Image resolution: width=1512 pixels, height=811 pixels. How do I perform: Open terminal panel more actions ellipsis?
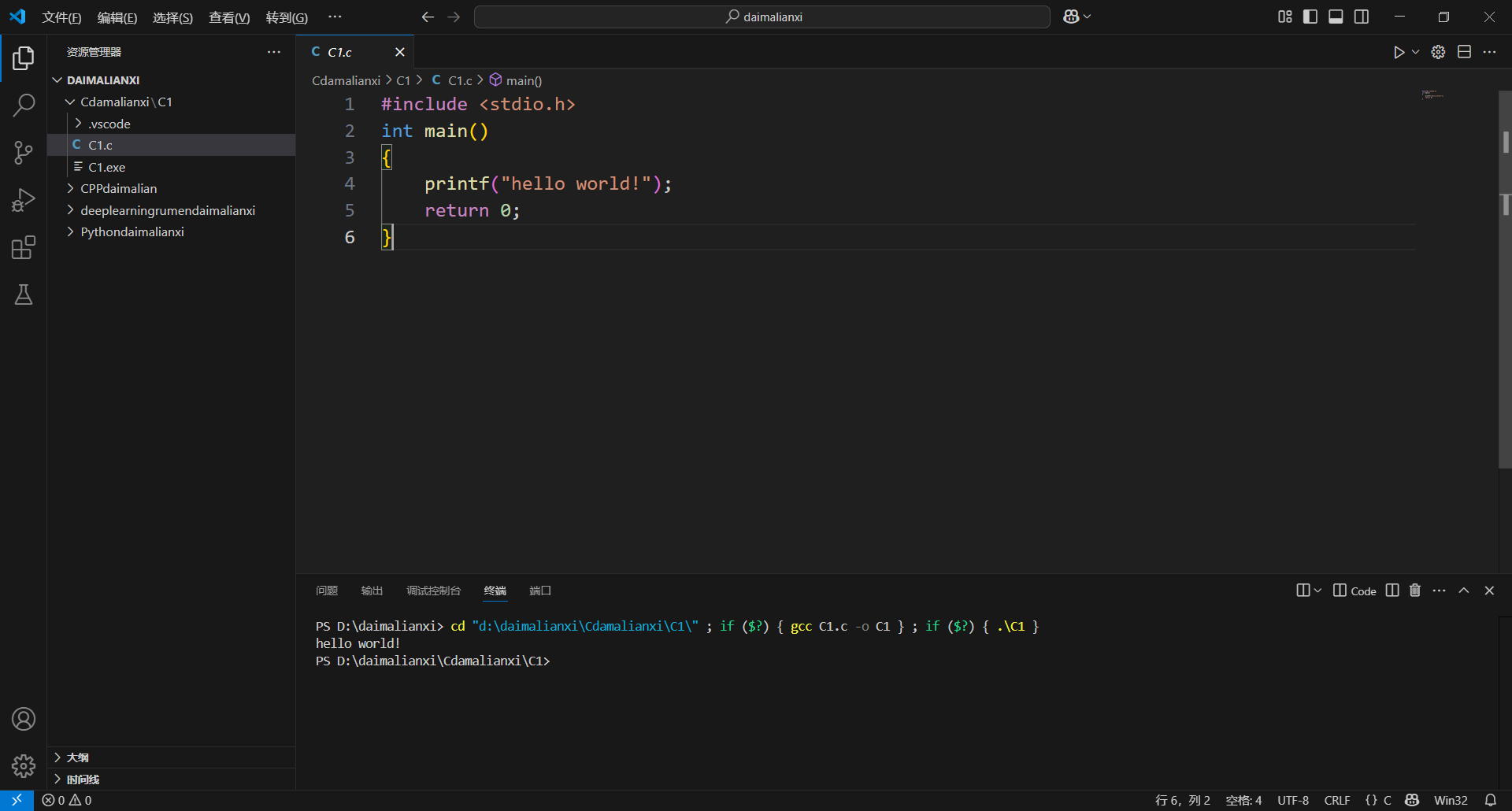[x=1439, y=591]
